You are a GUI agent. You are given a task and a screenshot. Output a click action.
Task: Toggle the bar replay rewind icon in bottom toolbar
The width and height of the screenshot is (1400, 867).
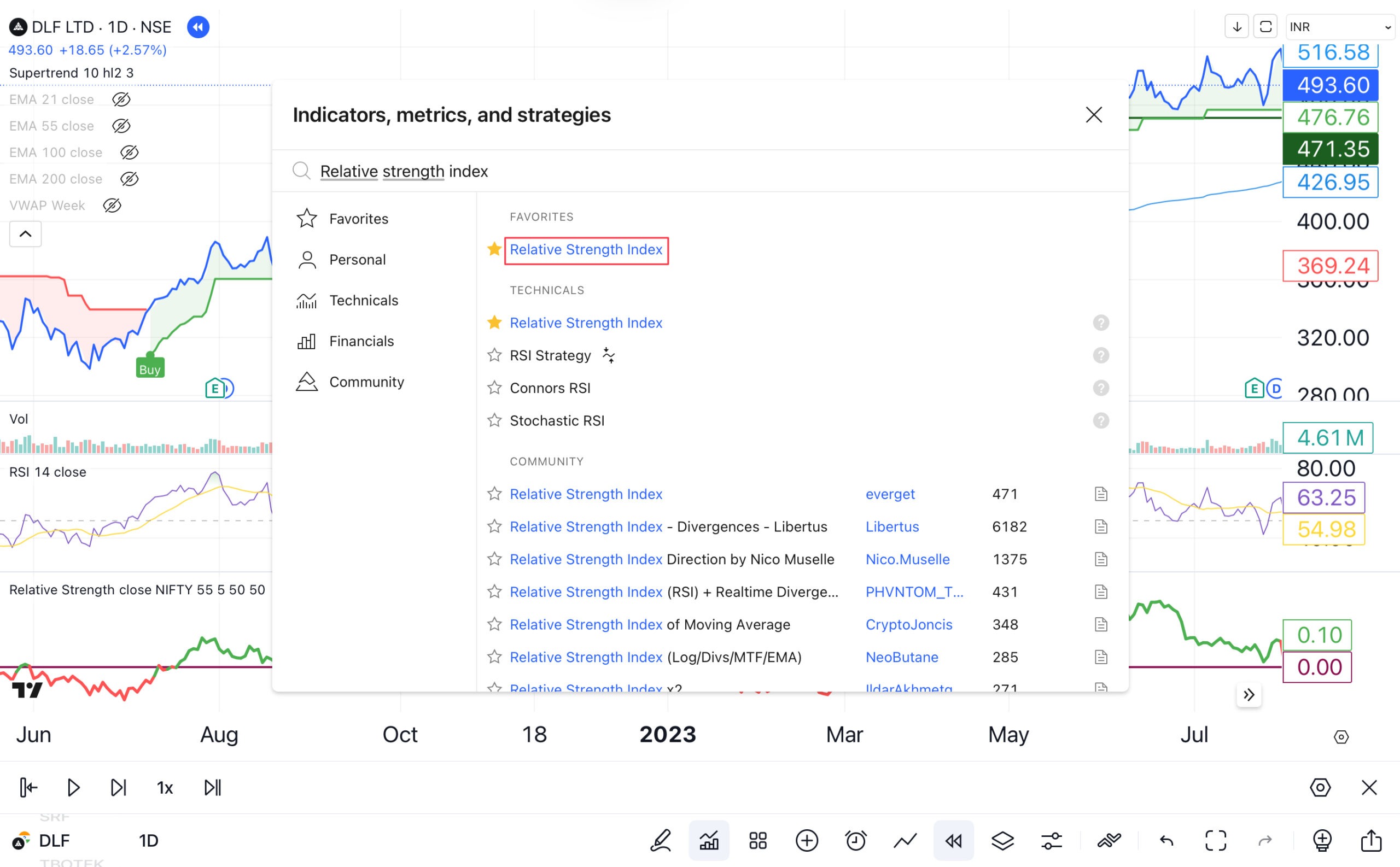tap(953, 841)
